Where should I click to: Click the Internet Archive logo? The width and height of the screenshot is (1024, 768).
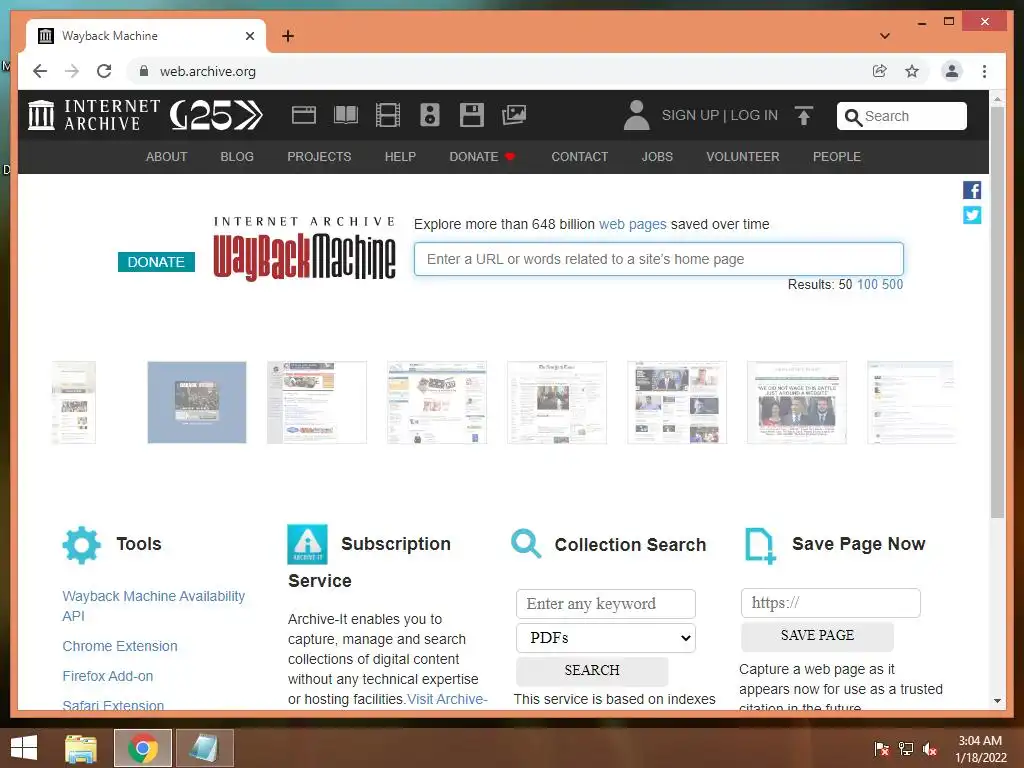(94, 115)
